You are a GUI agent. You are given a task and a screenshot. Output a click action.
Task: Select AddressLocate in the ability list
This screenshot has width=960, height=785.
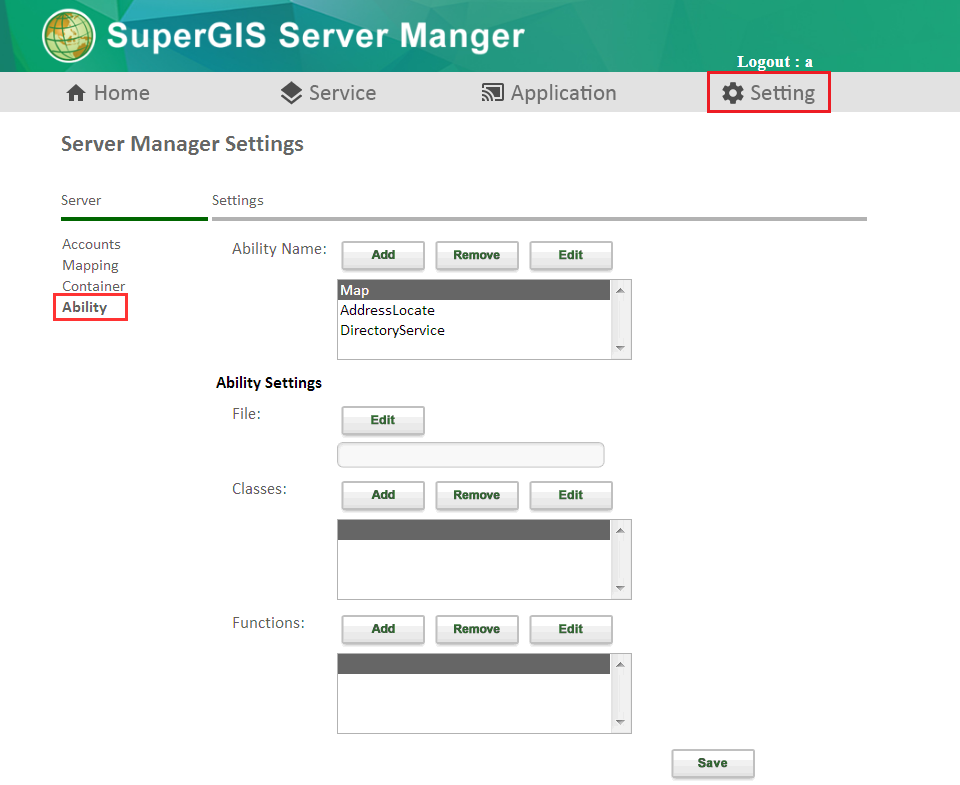474,310
